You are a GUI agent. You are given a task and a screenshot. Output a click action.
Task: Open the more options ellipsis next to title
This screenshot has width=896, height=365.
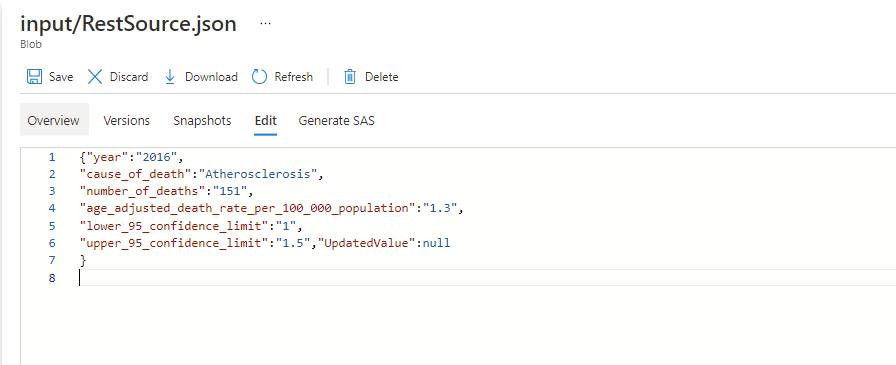265,23
